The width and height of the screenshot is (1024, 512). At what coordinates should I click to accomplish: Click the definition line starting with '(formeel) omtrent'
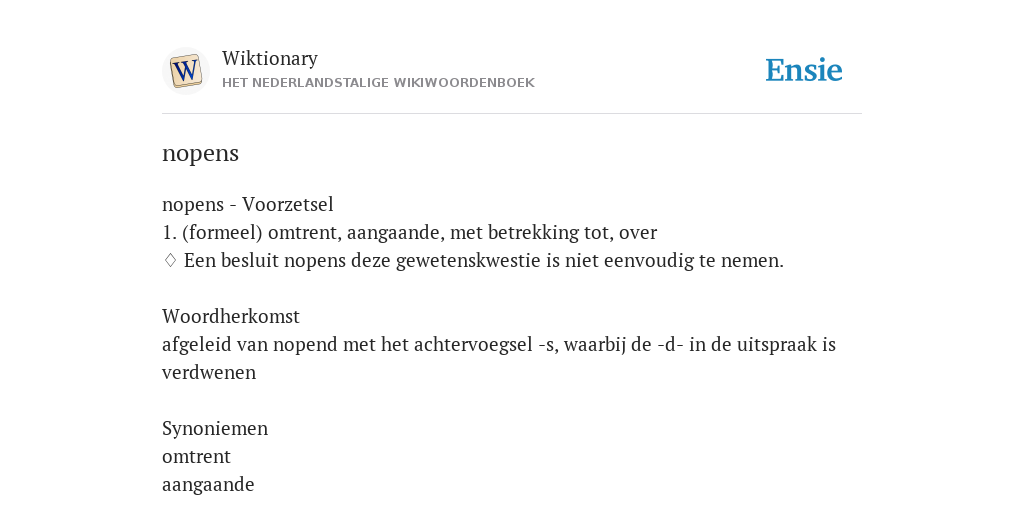[x=409, y=232]
